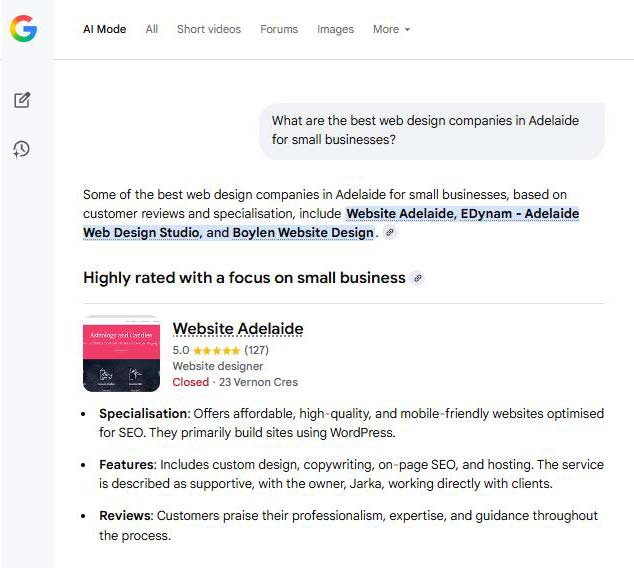Open the Website Adelaide business title link
The width and height of the screenshot is (634, 568).
coord(238,329)
